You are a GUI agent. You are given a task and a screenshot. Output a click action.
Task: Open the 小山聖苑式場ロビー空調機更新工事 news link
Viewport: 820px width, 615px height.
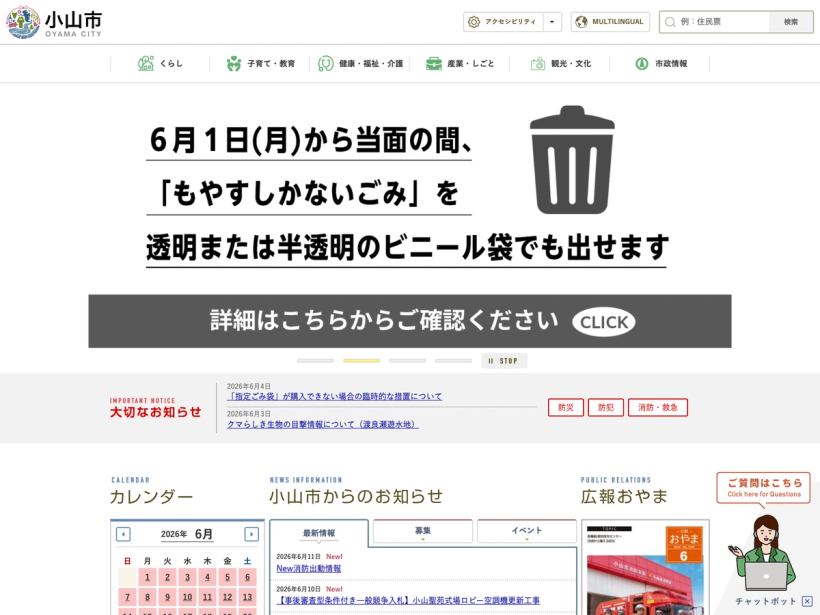[x=408, y=600]
